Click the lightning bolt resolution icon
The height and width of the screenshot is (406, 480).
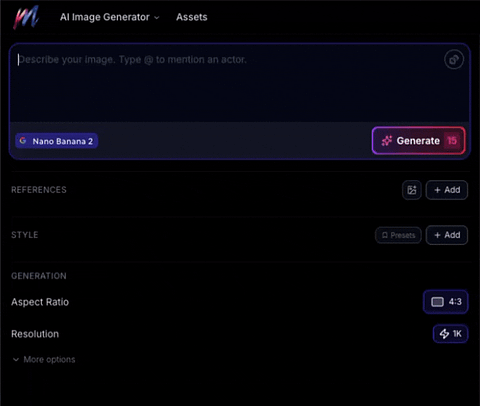444,334
